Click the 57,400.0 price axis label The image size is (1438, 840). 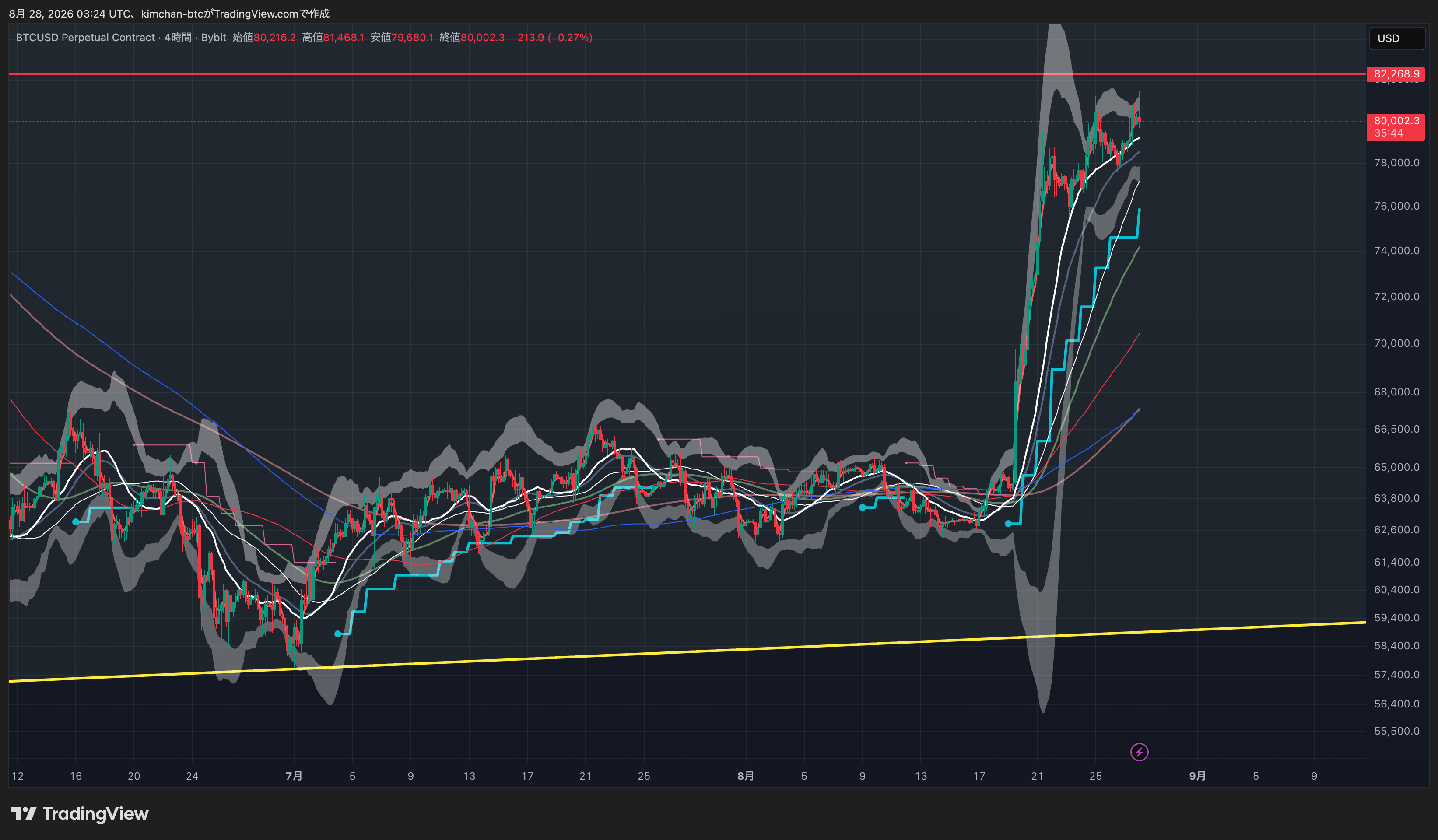click(1396, 675)
